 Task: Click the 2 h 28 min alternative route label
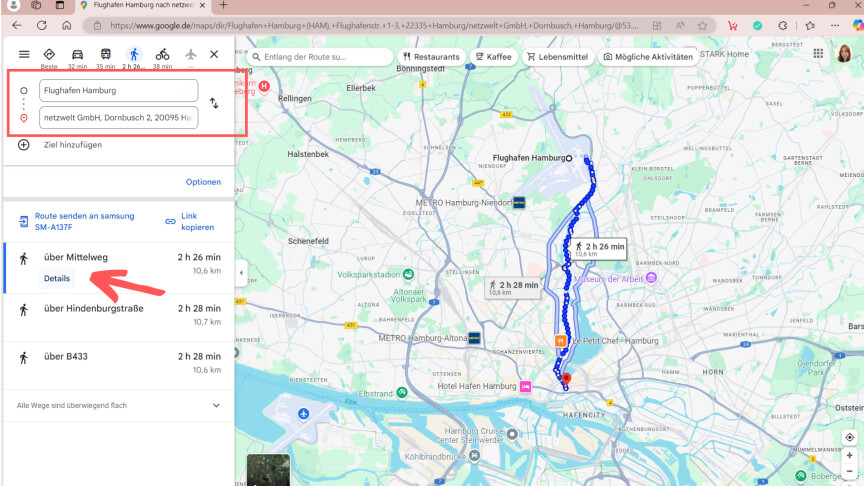512,287
